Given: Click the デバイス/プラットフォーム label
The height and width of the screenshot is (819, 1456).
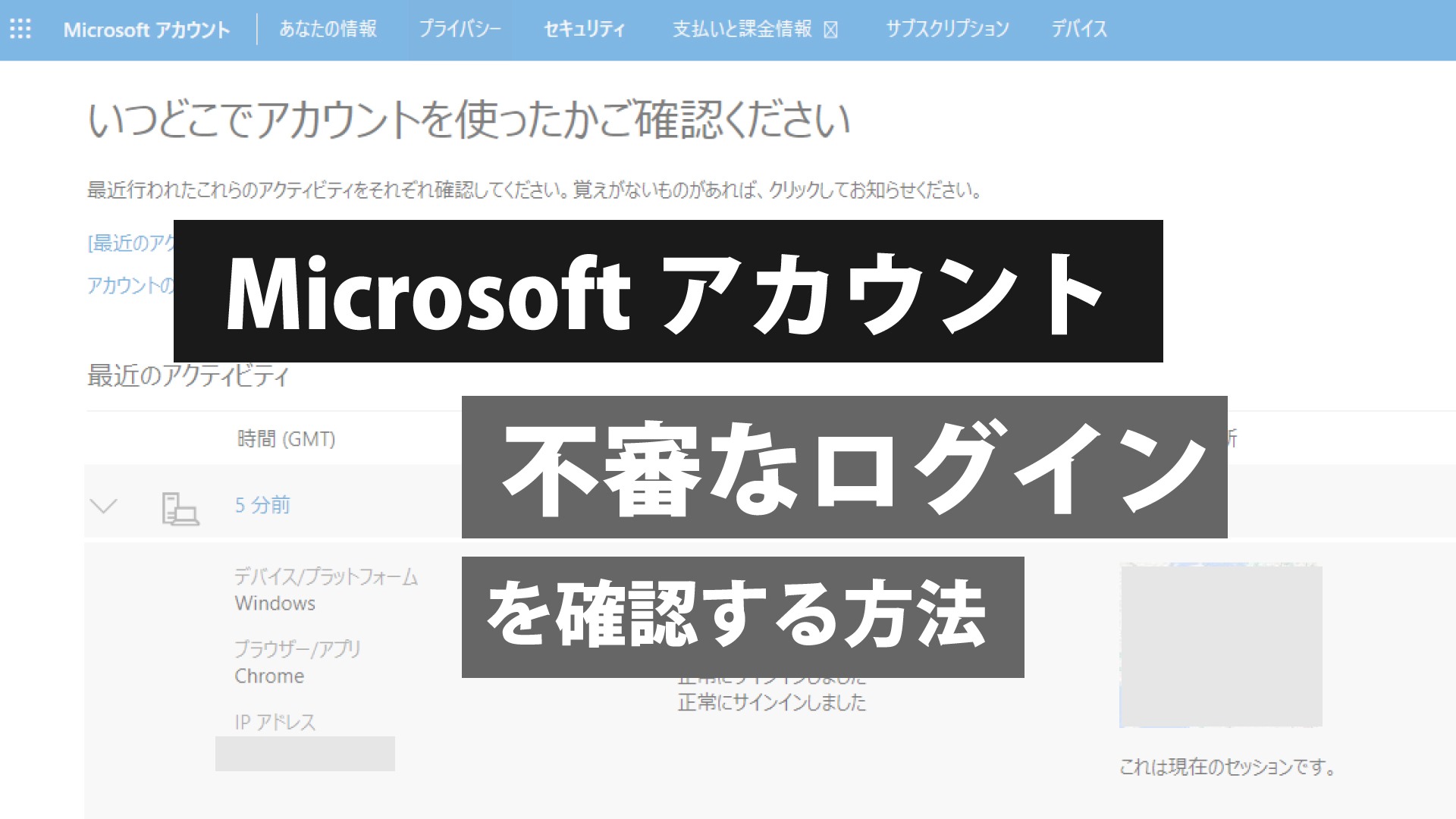Looking at the screenshot, I should [326, 577].
